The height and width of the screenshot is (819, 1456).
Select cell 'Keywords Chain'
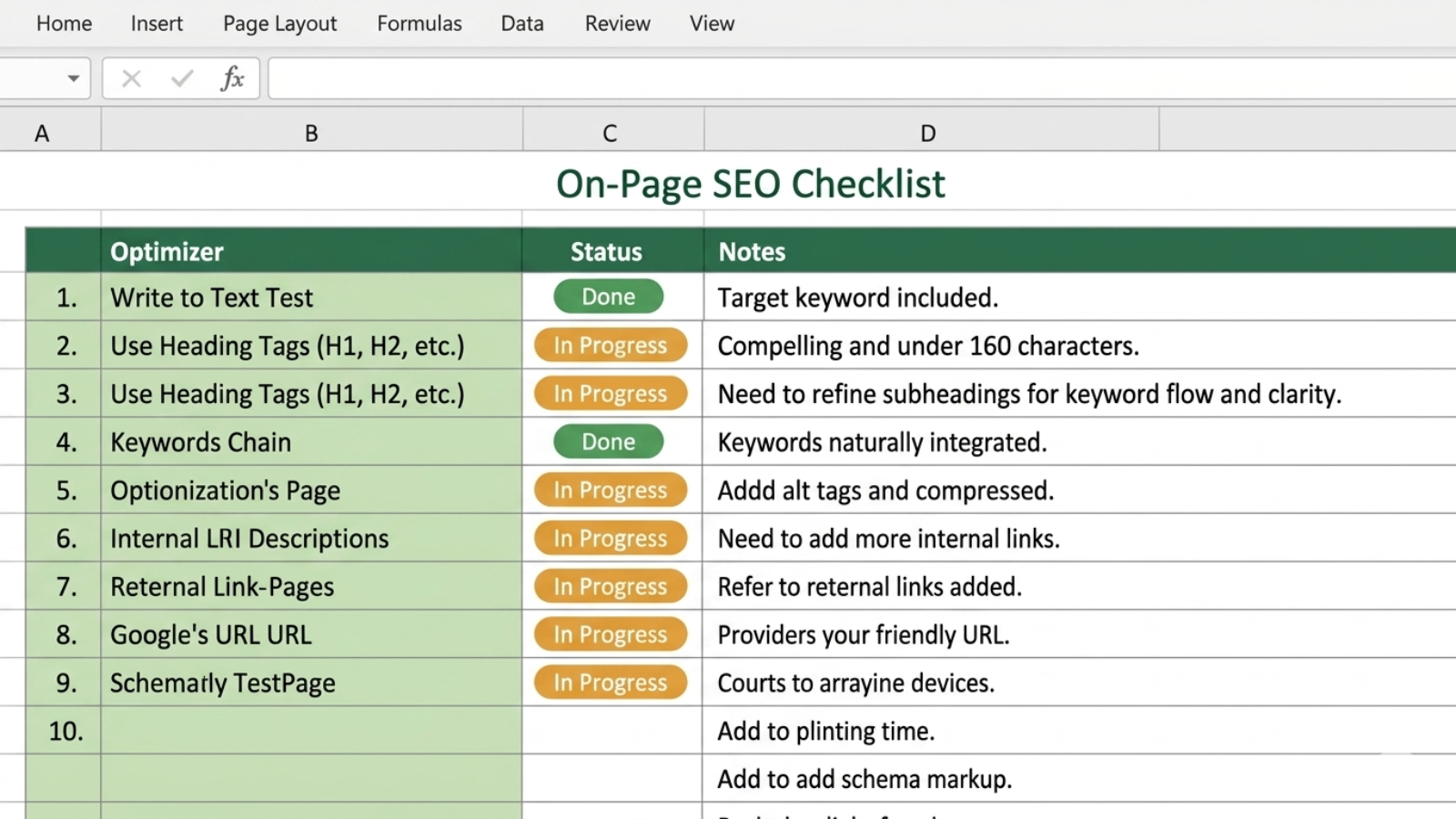(x=311, y=442)
